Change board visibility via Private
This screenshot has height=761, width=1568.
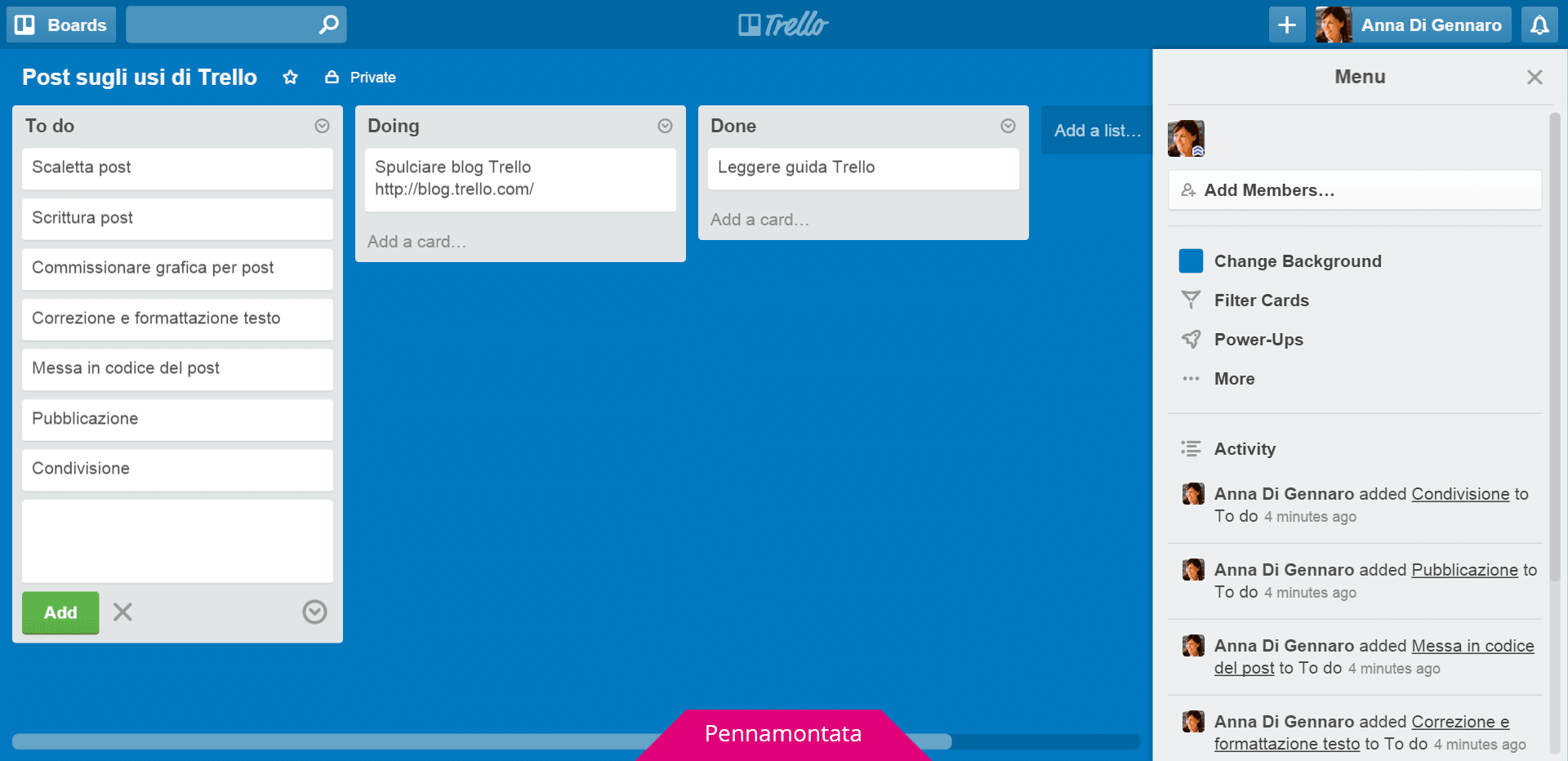click(360, 77)
